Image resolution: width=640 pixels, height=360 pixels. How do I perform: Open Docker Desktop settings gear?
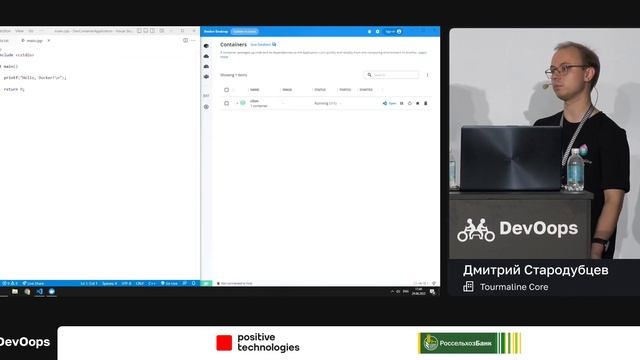(378, 31)
